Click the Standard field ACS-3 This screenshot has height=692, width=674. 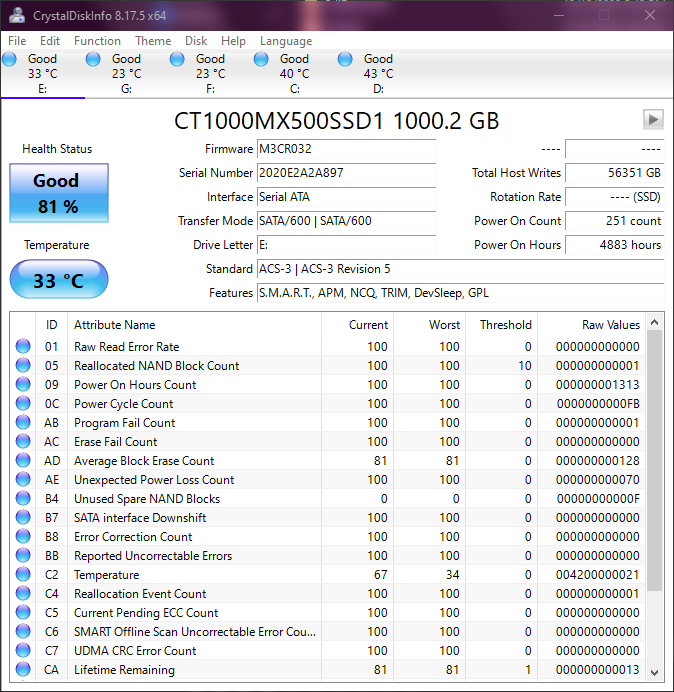[x=460, y=269]
